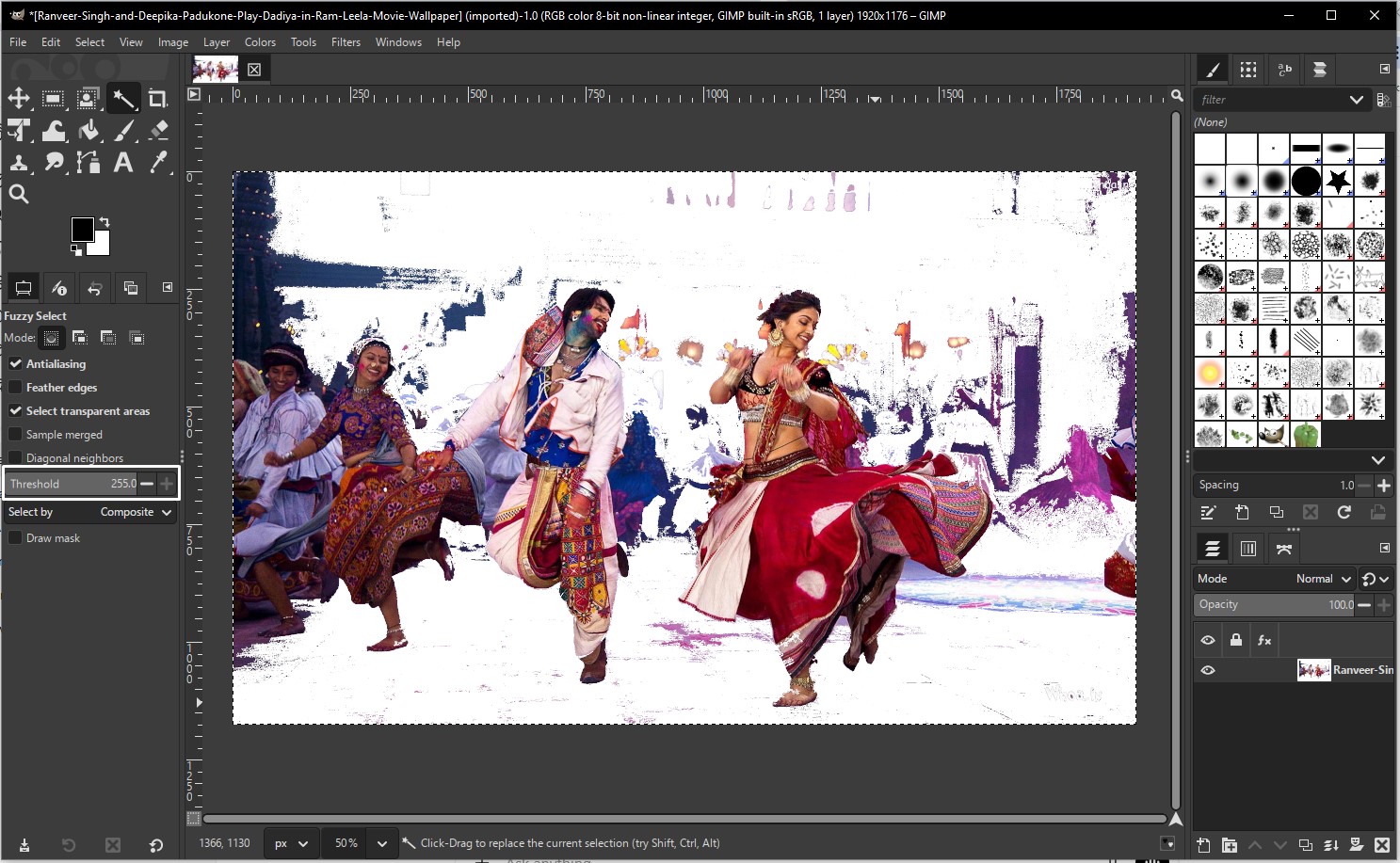Click the black foreground color swatch
The height and width of the screenshot is (863, 1400).
pyautogui.click(x=82, y=229)
